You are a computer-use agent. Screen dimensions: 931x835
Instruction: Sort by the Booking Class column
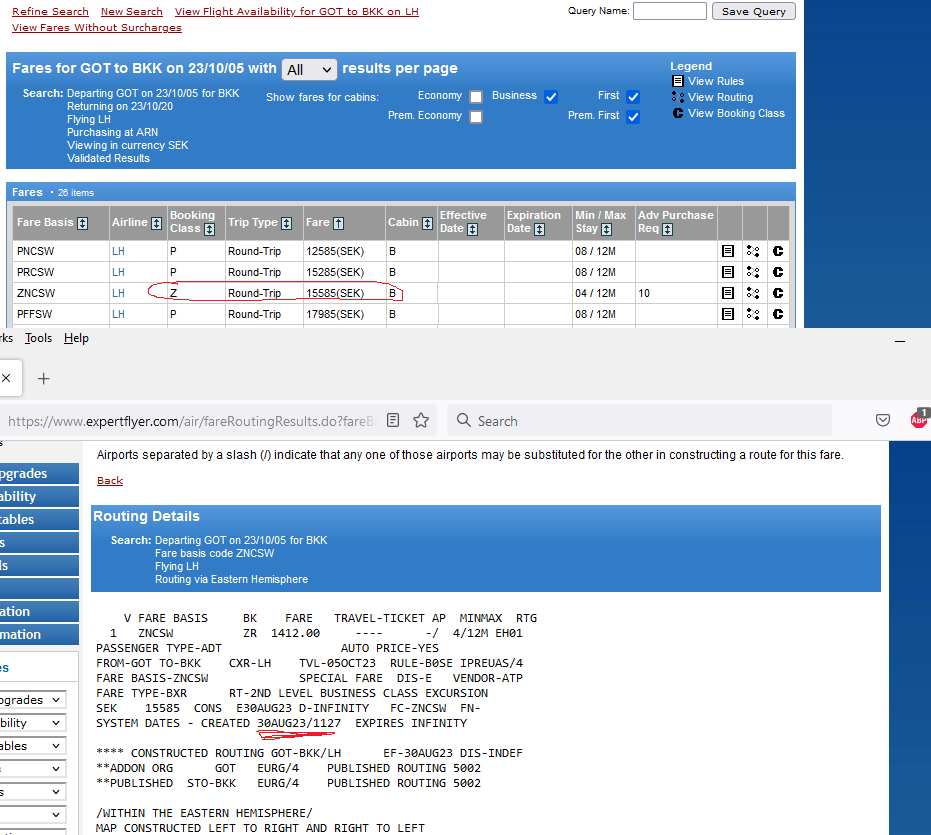209,230
